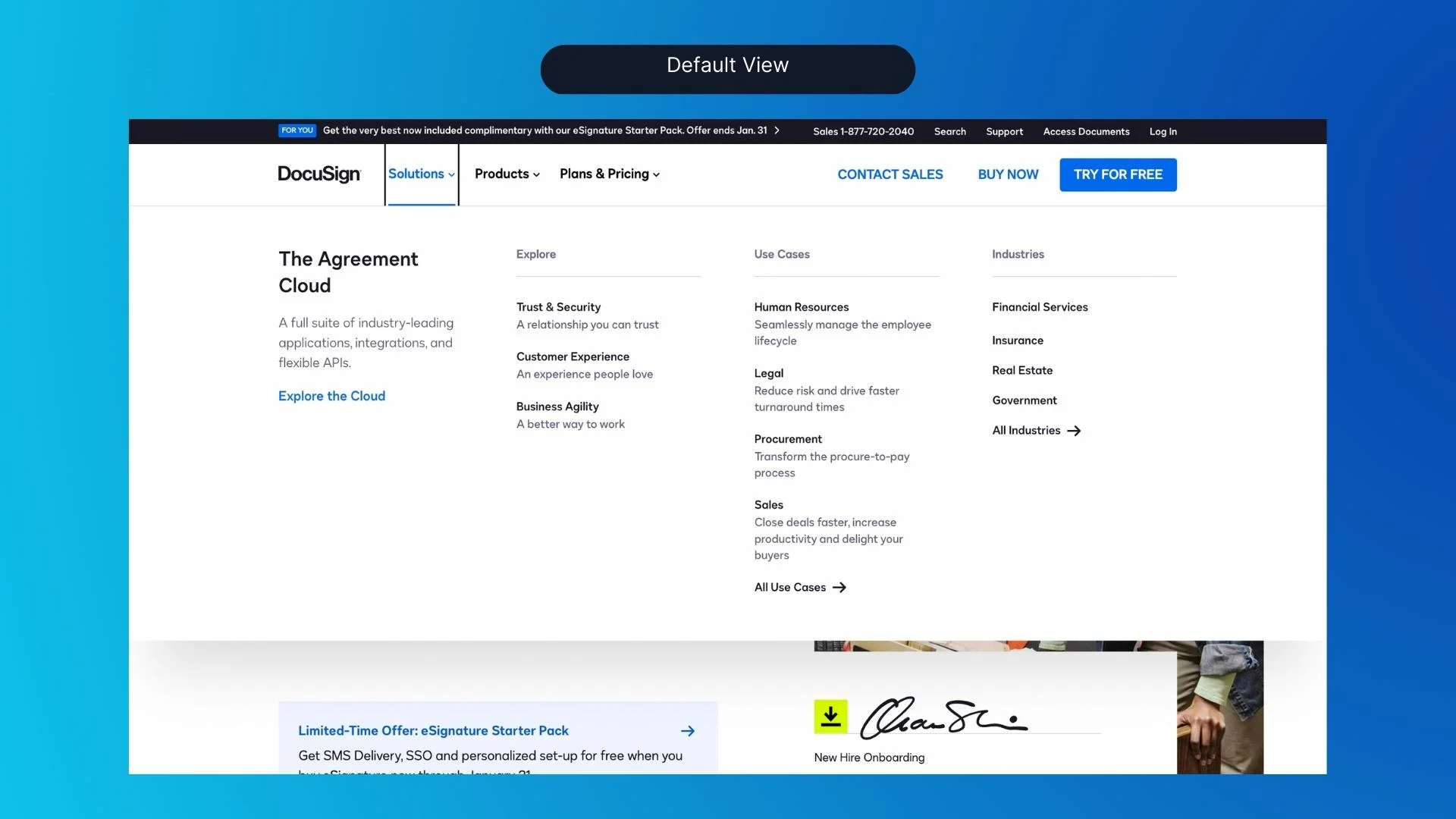Open Search in the top bar
Screen dimensions: 1456x819
(x=950, y=131)
